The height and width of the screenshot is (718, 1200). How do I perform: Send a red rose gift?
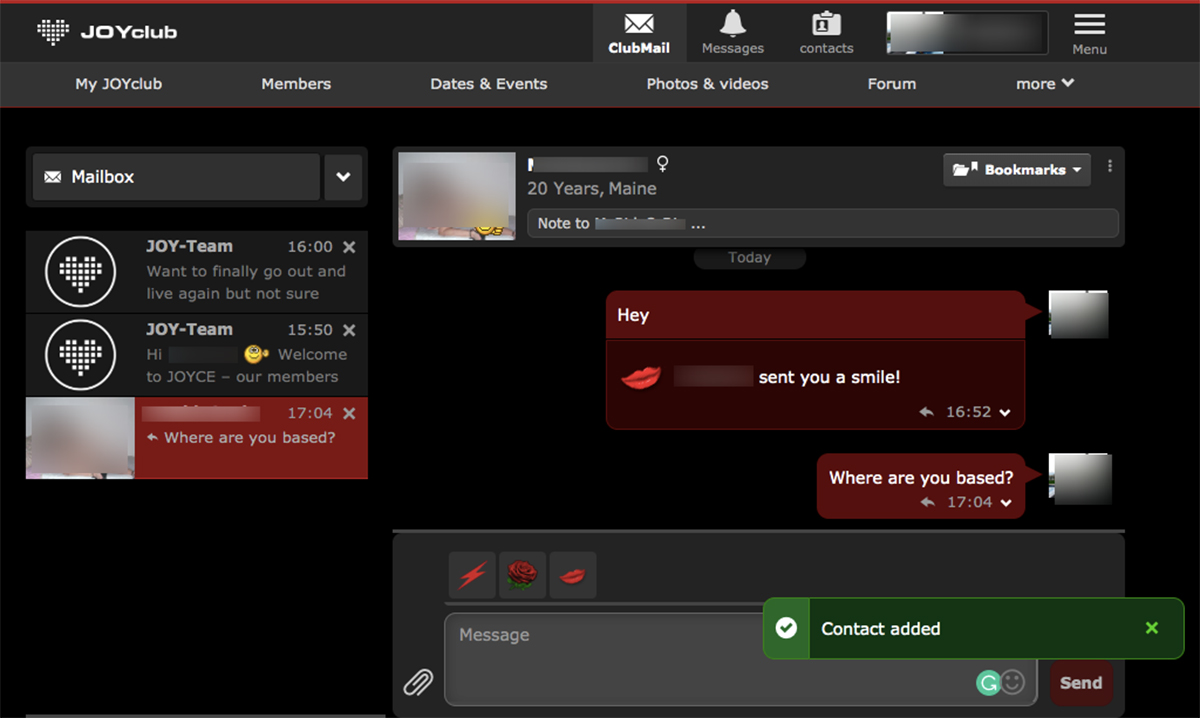coord(523,575)
